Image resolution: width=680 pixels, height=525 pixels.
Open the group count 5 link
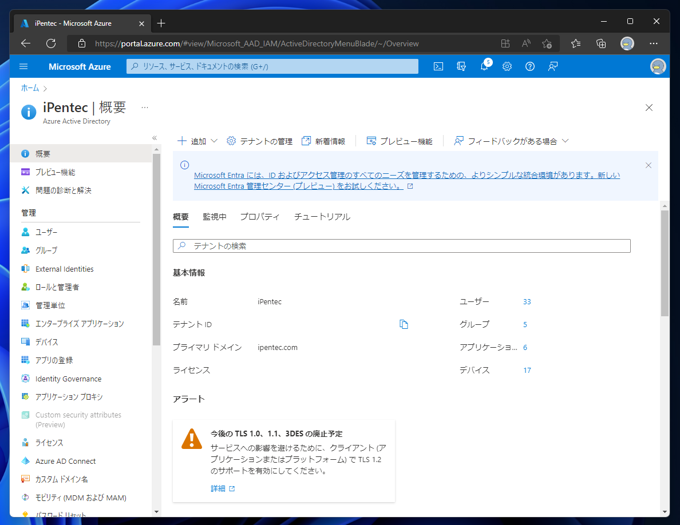525,324
